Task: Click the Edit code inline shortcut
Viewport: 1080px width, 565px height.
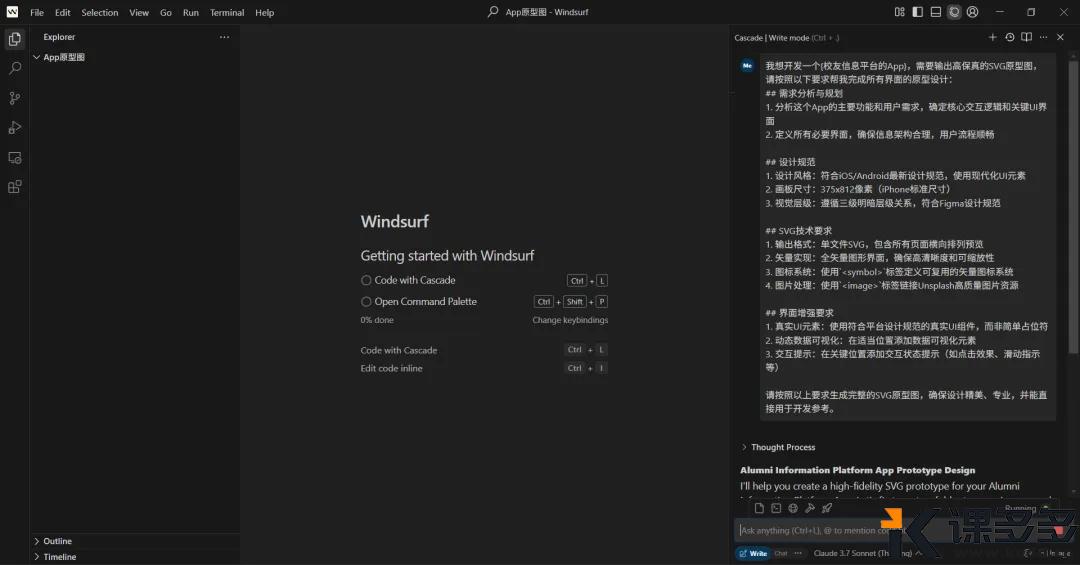Action: coord(391,368)
